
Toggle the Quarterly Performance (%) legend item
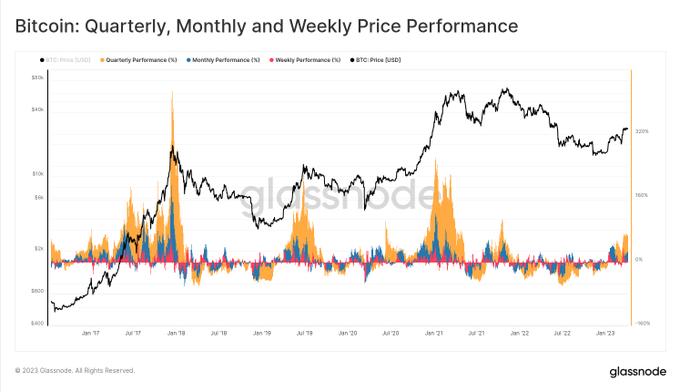pos(139,60)
